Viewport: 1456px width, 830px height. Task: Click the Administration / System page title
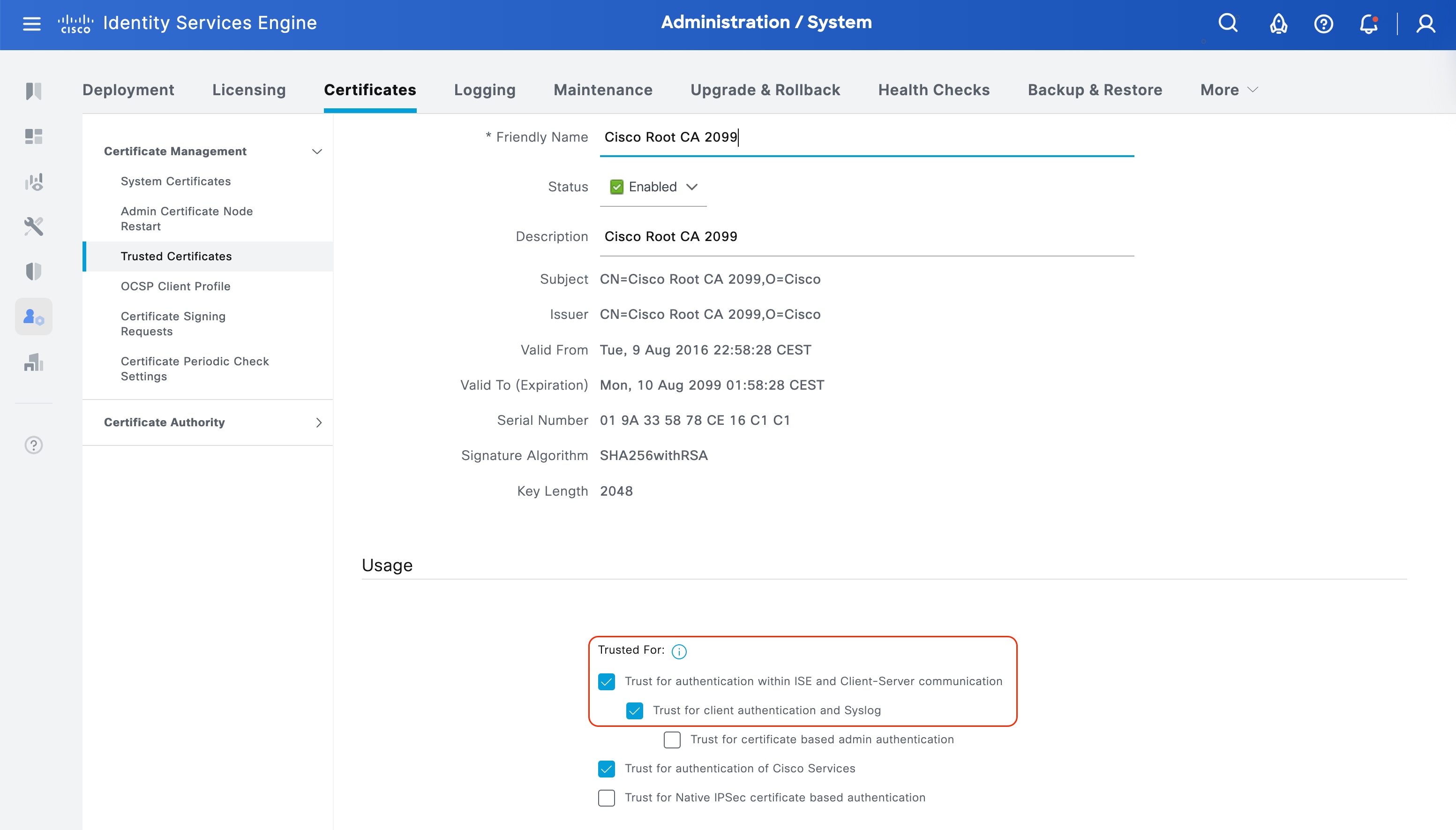pos(766,23)
